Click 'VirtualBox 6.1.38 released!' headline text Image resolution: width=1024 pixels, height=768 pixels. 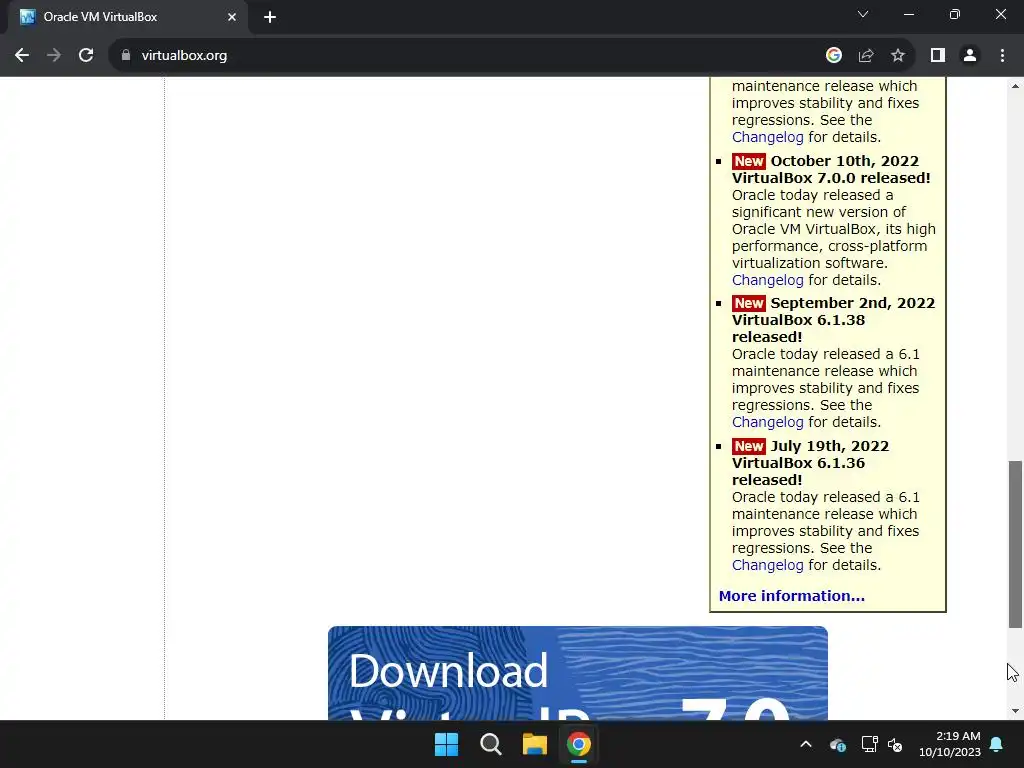[798, 328]
